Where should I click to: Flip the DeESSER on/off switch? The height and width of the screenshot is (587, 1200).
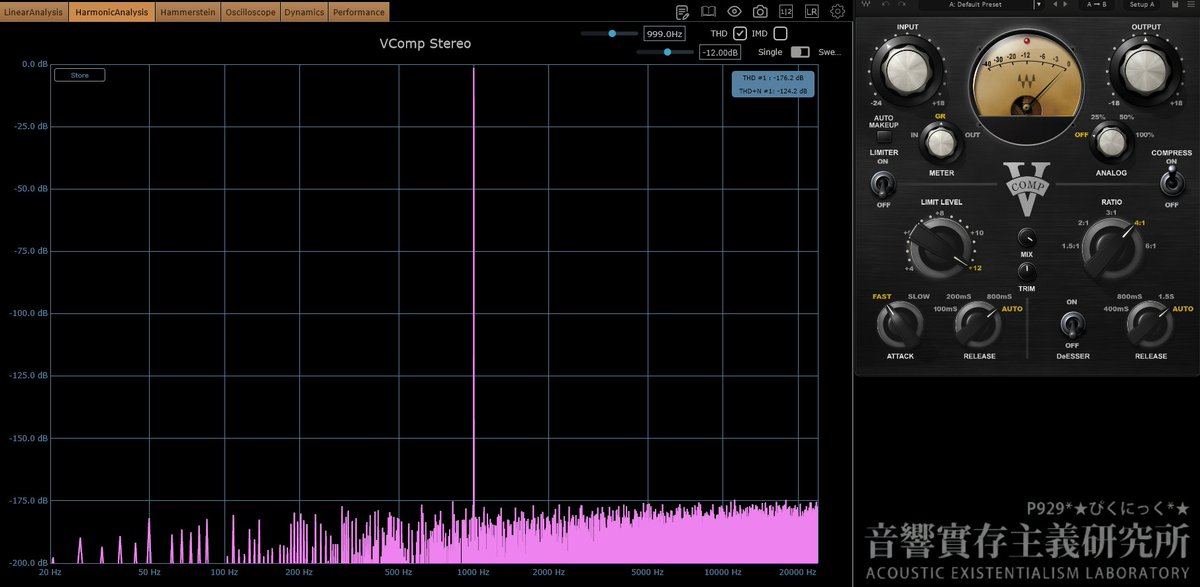click(x=1072, y=323)
